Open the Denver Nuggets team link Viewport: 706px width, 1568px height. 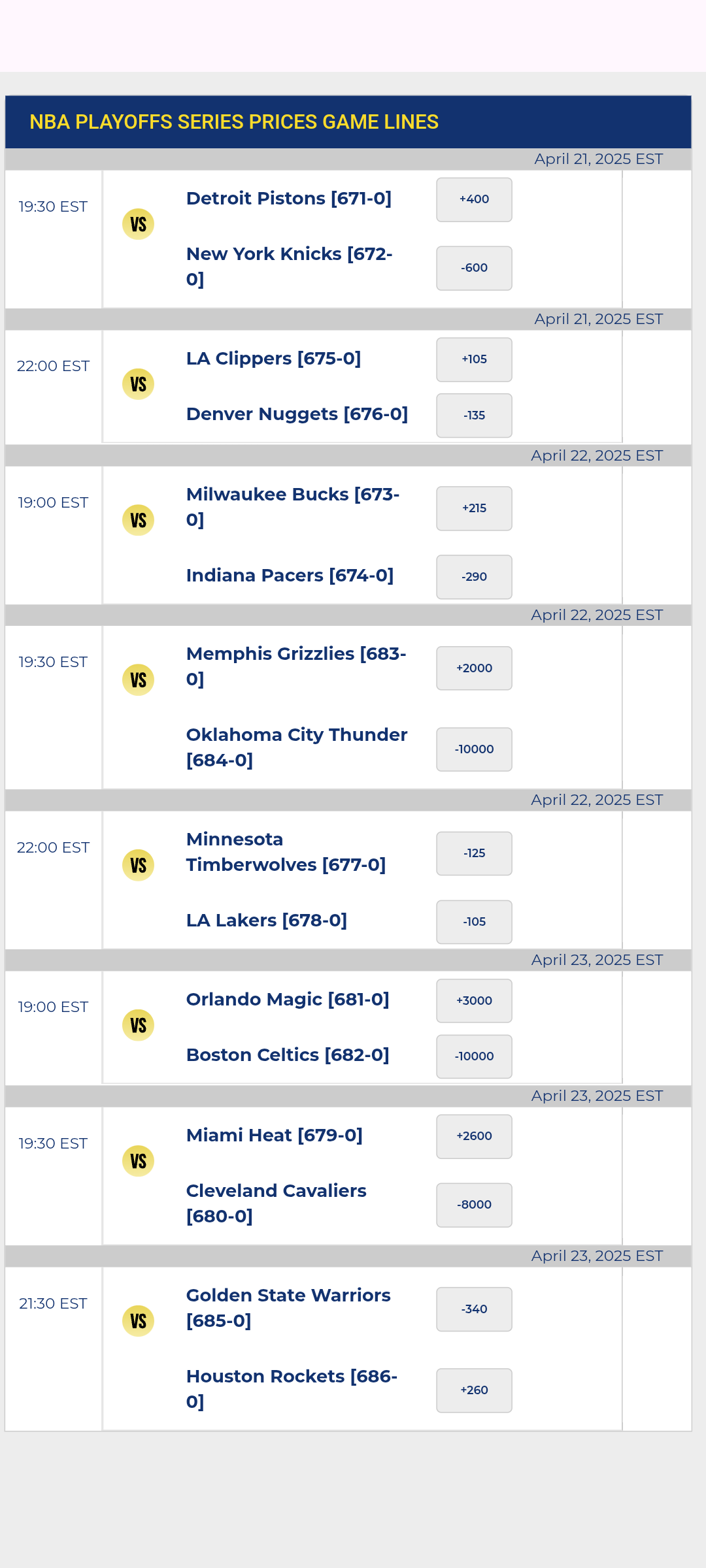297,414
